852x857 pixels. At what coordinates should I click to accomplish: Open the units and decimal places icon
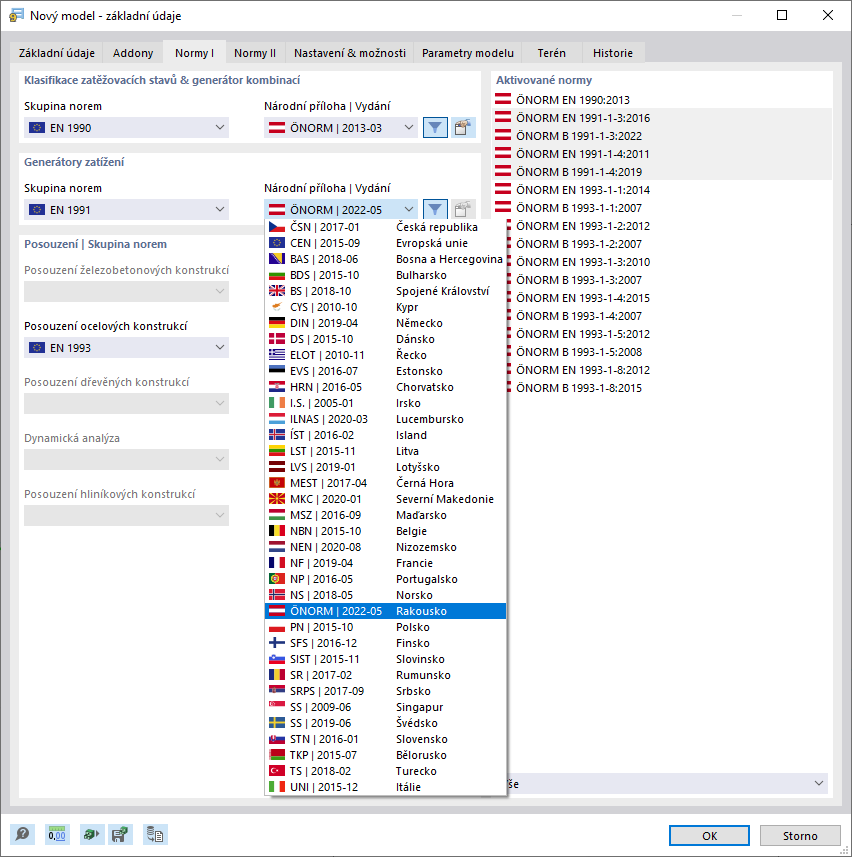pos(57,835)
